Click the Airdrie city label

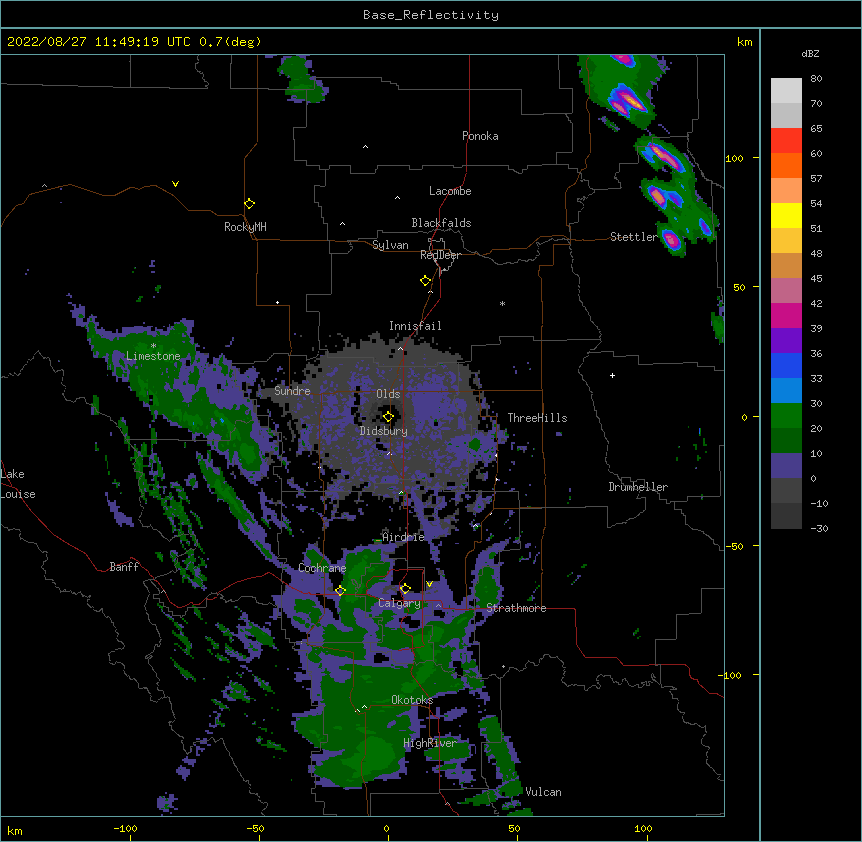pos(404,537)
